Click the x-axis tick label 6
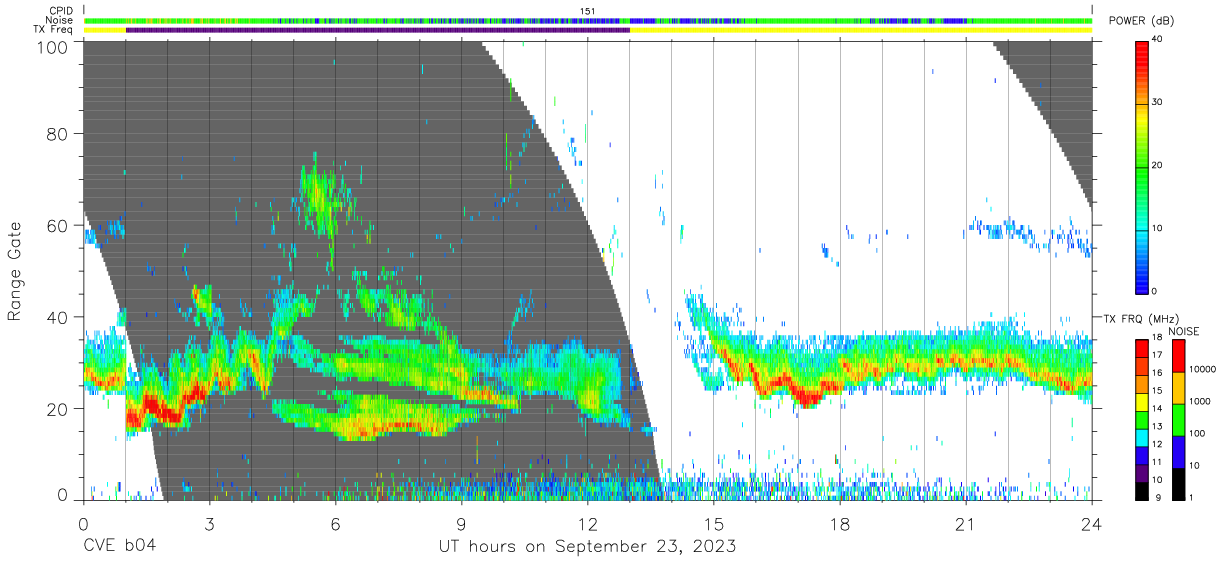This screenshot has width=1228, height=567. pos(335,524)
